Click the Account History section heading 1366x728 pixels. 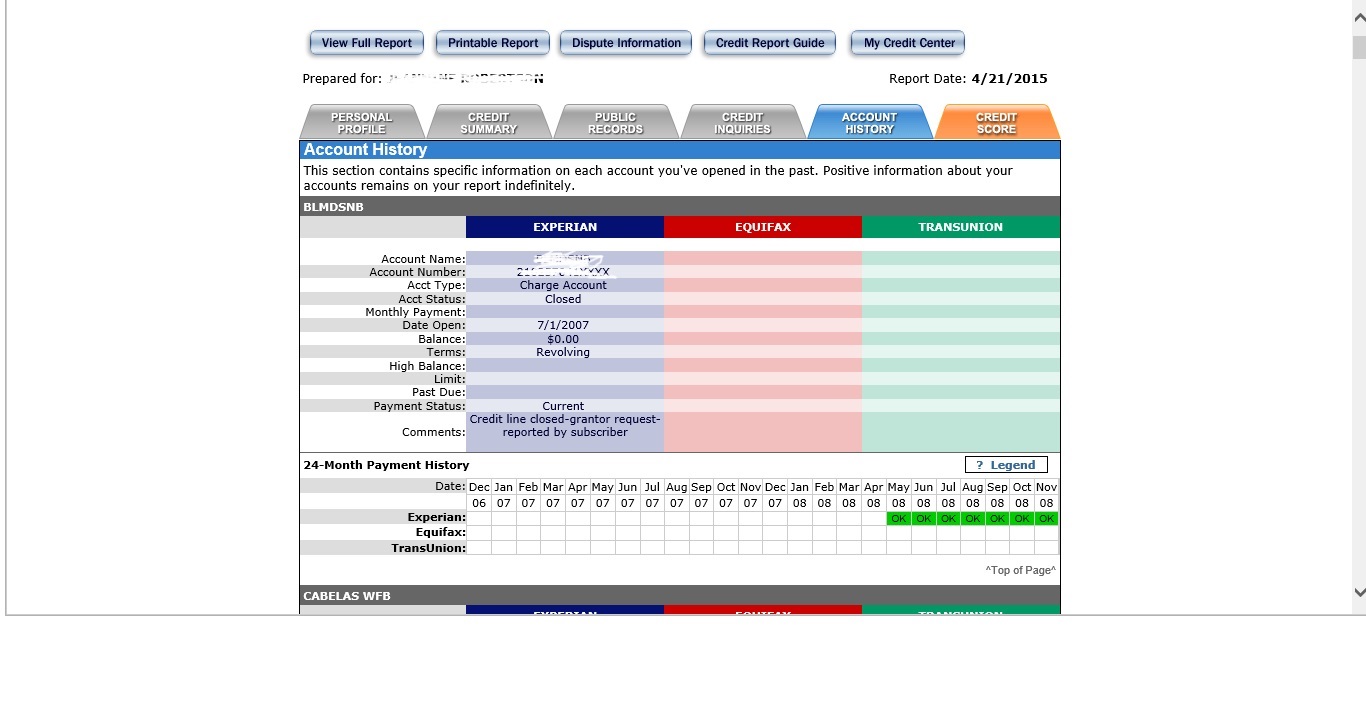(x=365, y=150)
